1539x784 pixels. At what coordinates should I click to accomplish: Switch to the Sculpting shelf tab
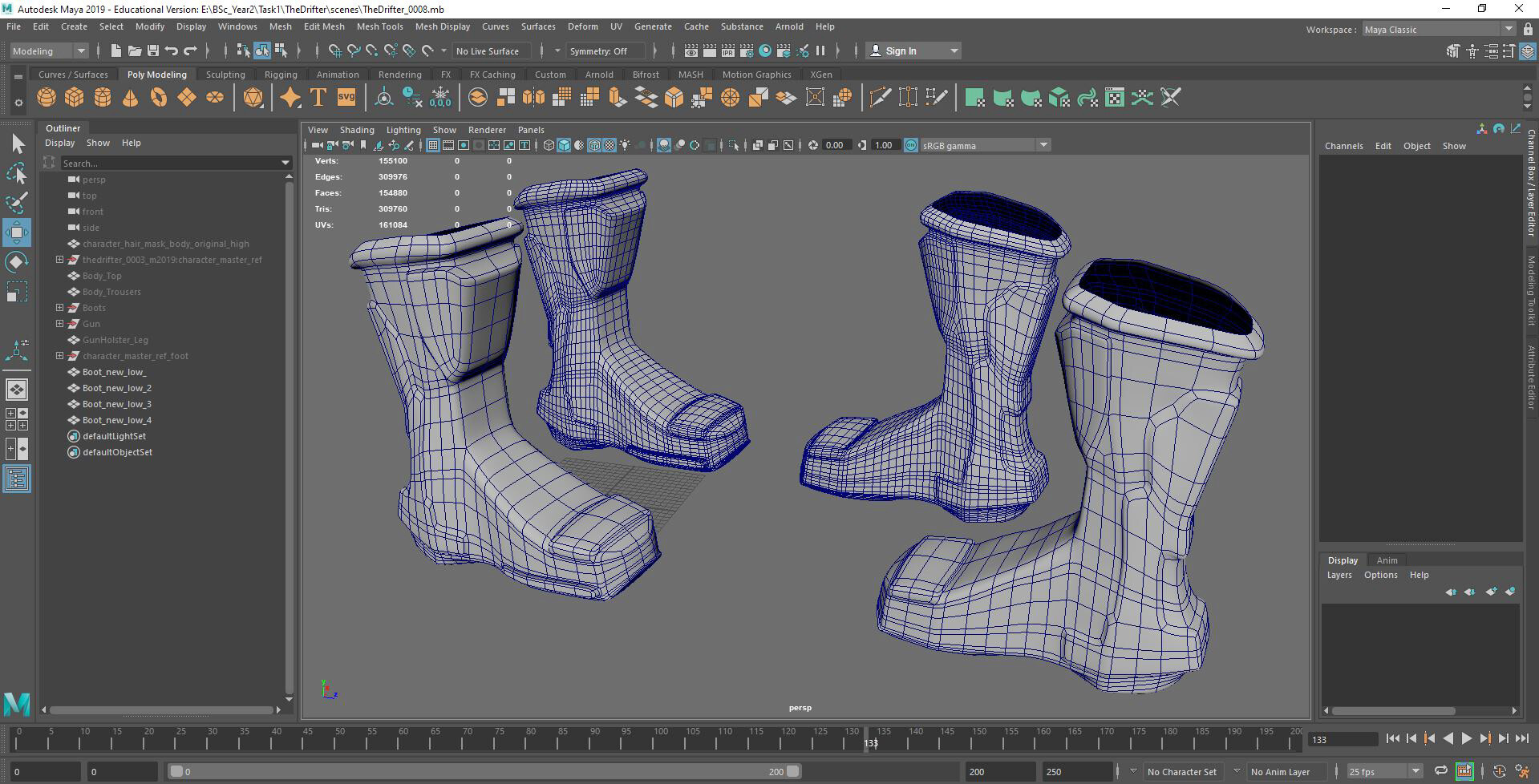pyautogui.click(x=225, y=74)
